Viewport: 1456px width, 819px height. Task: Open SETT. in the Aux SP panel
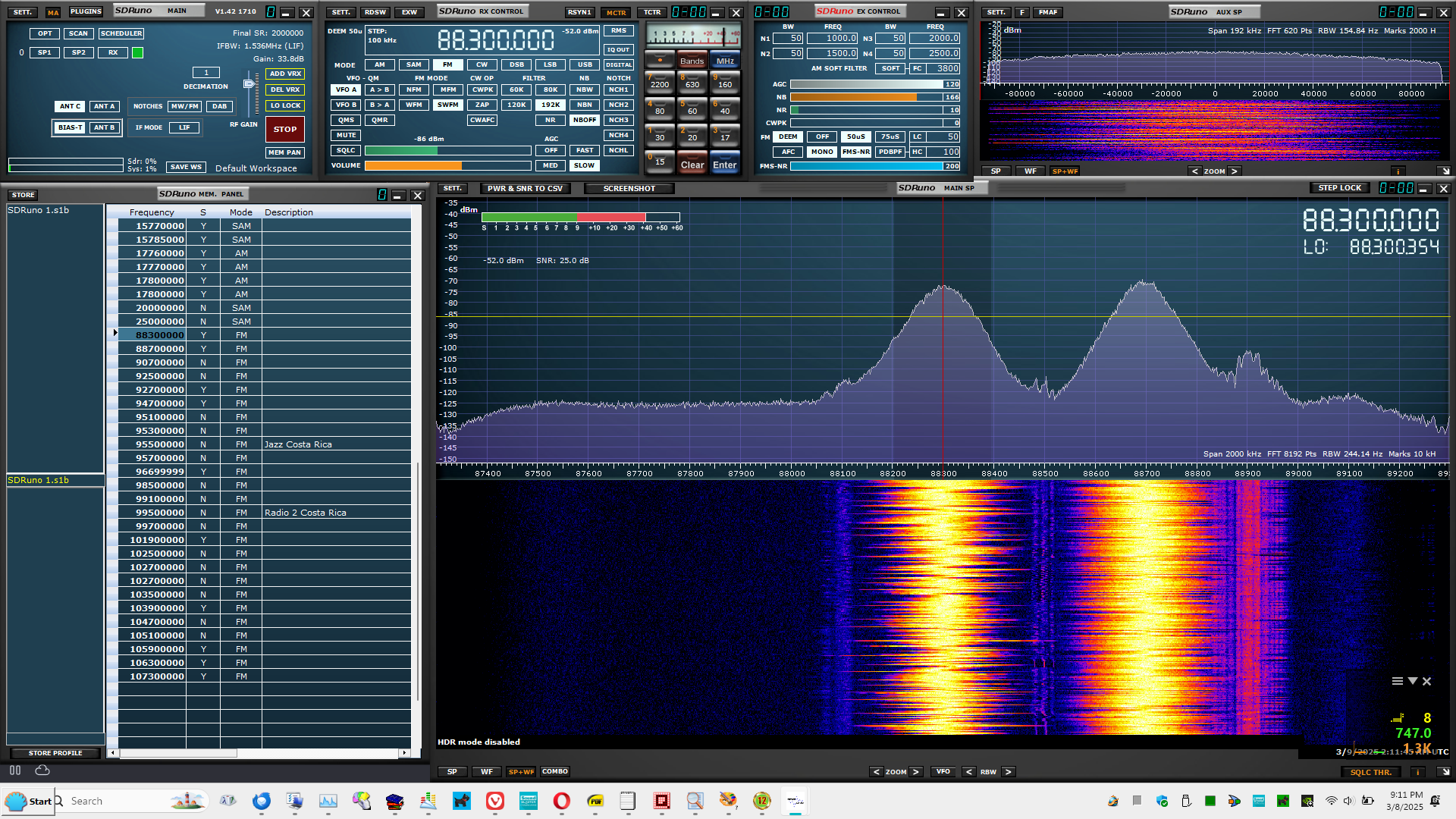point(996,12)
